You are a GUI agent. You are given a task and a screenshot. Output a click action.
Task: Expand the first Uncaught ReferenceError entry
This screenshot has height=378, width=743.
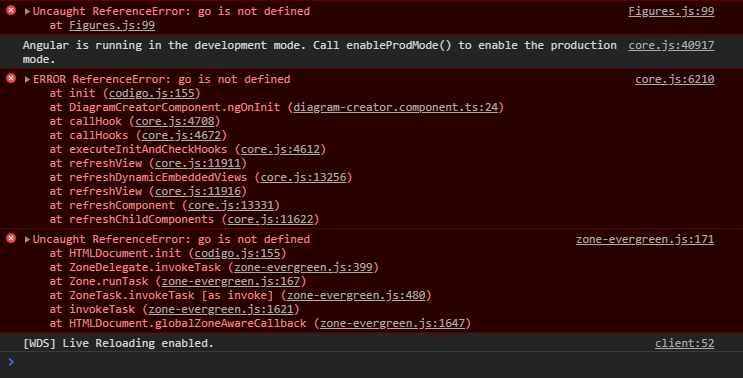point(27,11)
